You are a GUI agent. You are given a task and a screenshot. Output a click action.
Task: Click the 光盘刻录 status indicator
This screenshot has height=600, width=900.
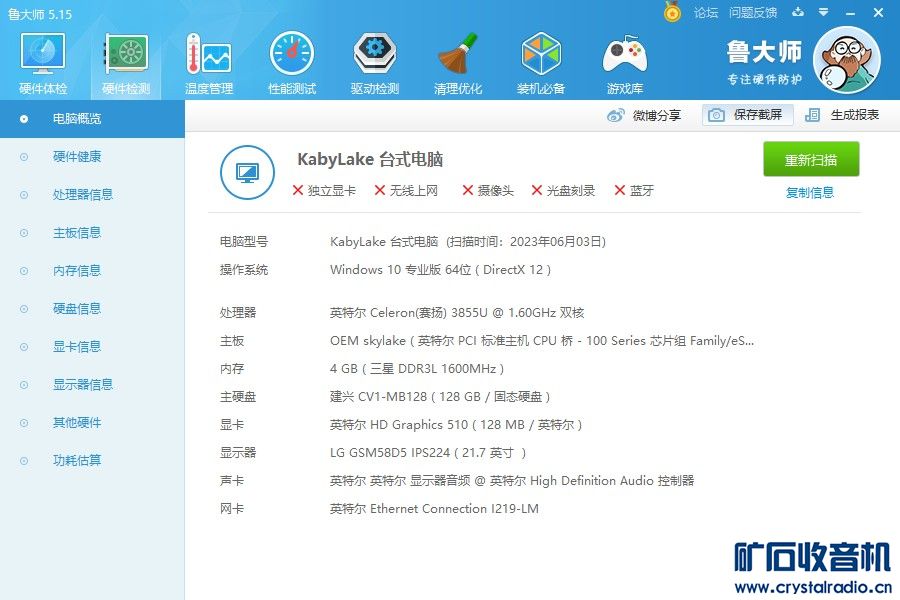click(x=563, y=191)
